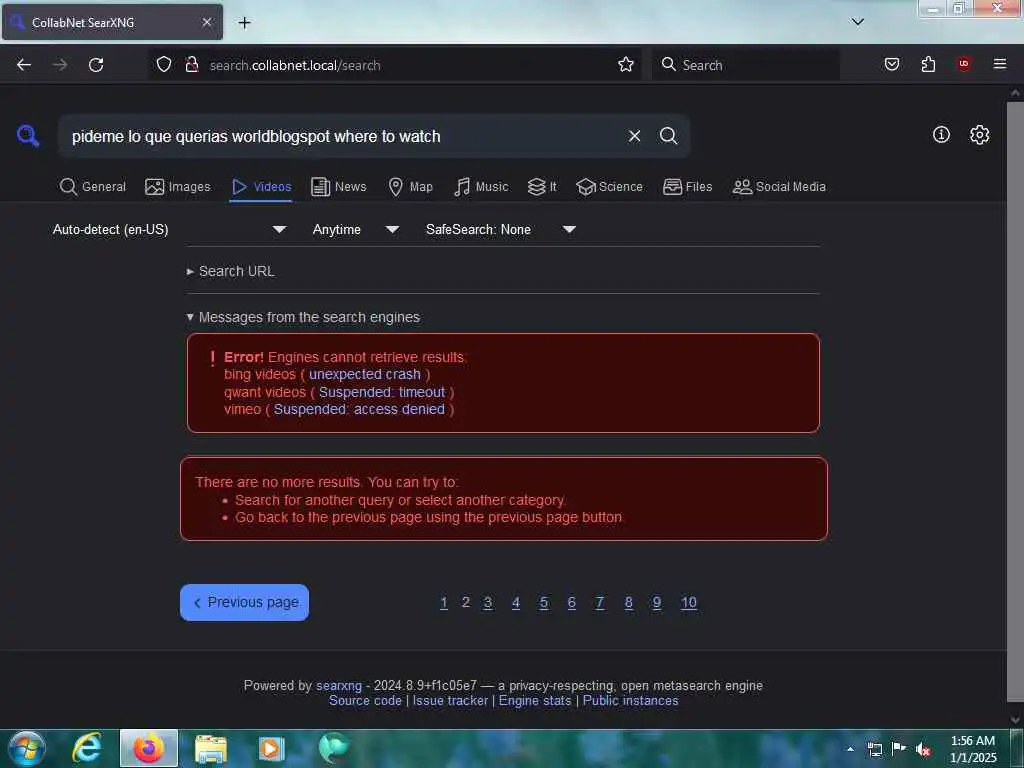This screenshot has height=768, width=1024.
Task: Click the volume muted tray icon
Action: pos(922,749)
